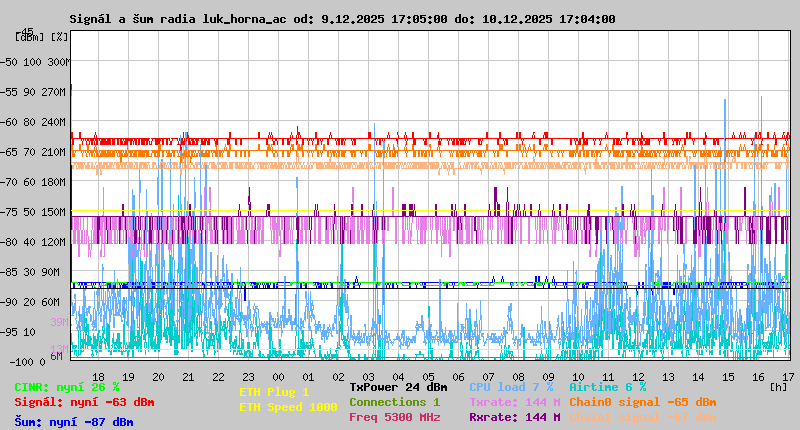The height and width of the screenshot is (430, 800).
Task: Click the CPU load 7 % legend
Action: 510,387
